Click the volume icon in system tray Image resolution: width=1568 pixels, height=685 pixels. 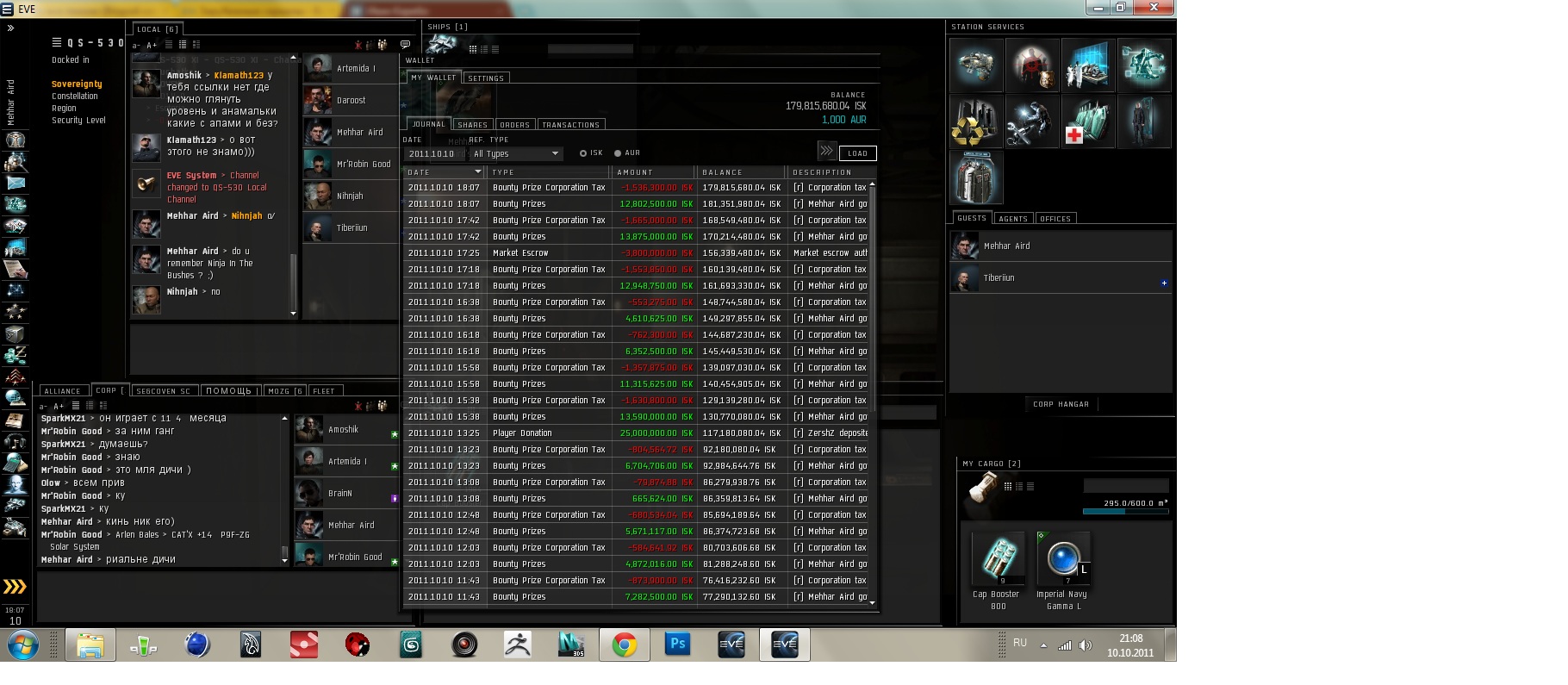tap(1085, 645)
